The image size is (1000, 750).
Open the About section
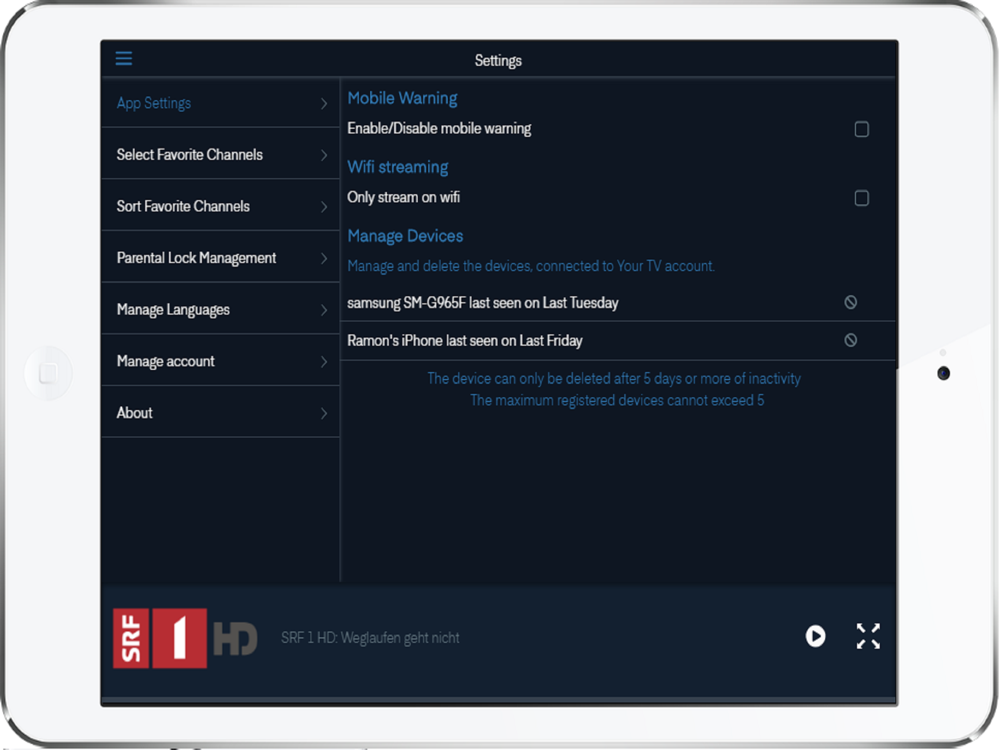tap(220, 413)
